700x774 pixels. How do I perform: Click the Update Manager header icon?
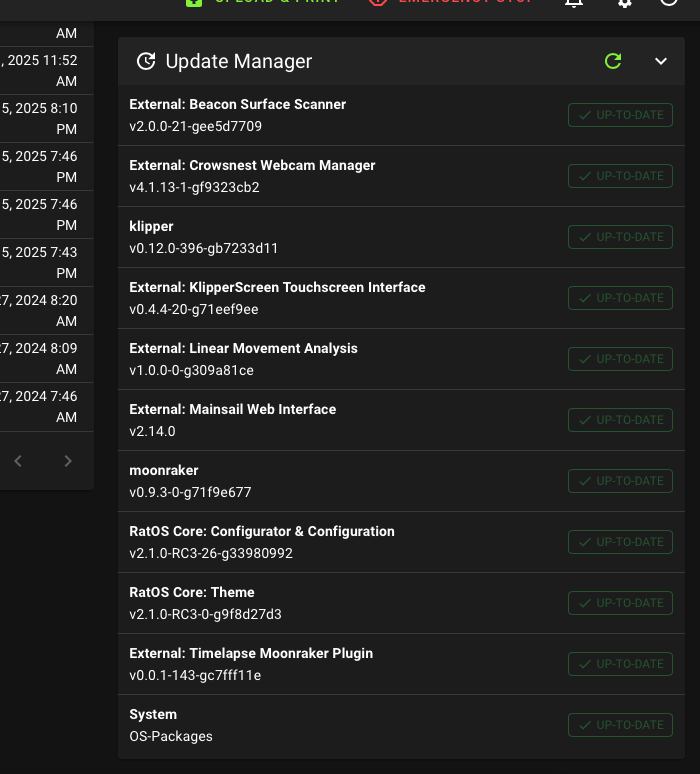click(146, 61)
